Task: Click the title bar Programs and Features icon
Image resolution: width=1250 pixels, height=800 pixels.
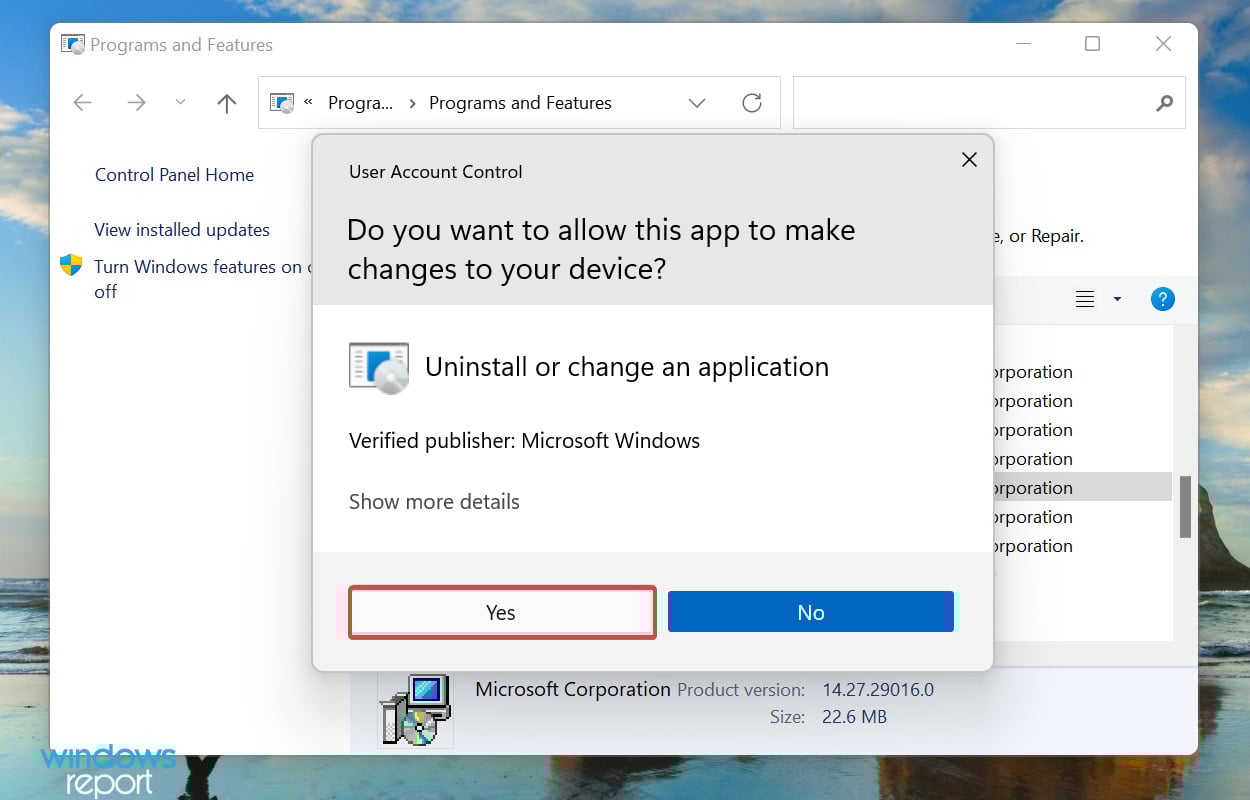Action: coord(73,45)
